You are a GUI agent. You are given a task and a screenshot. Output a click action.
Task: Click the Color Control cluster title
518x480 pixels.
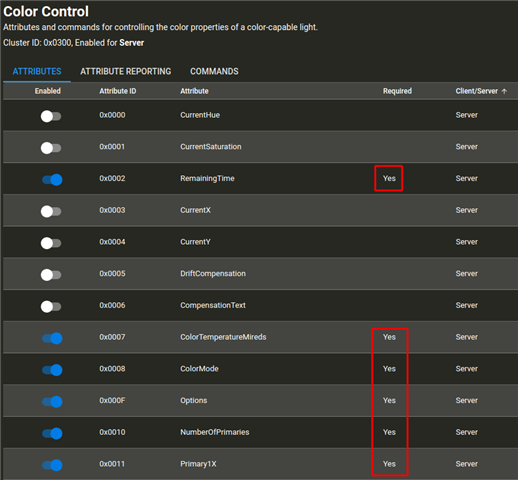pos(46,12)
